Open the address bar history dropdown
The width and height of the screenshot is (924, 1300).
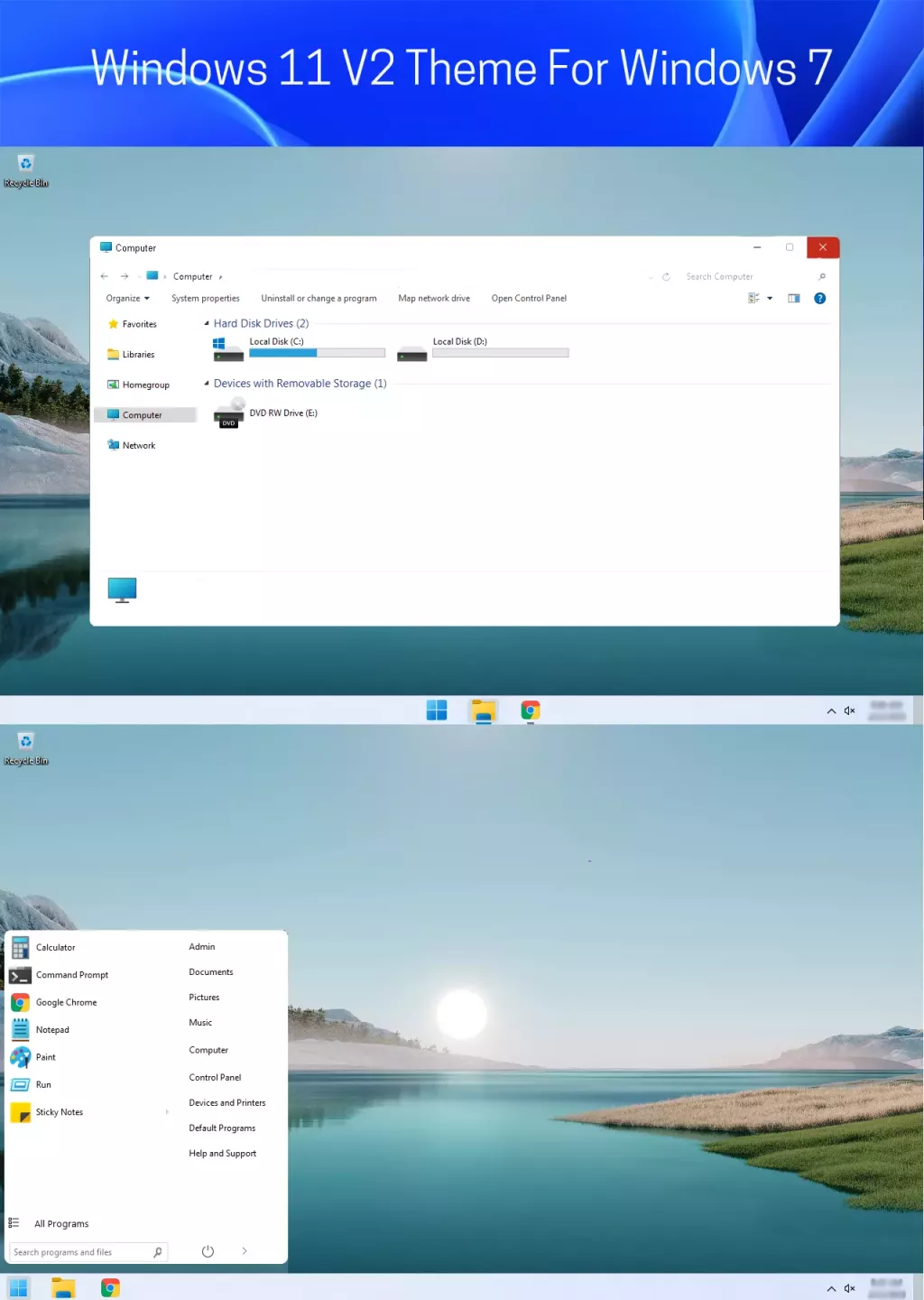651,277
